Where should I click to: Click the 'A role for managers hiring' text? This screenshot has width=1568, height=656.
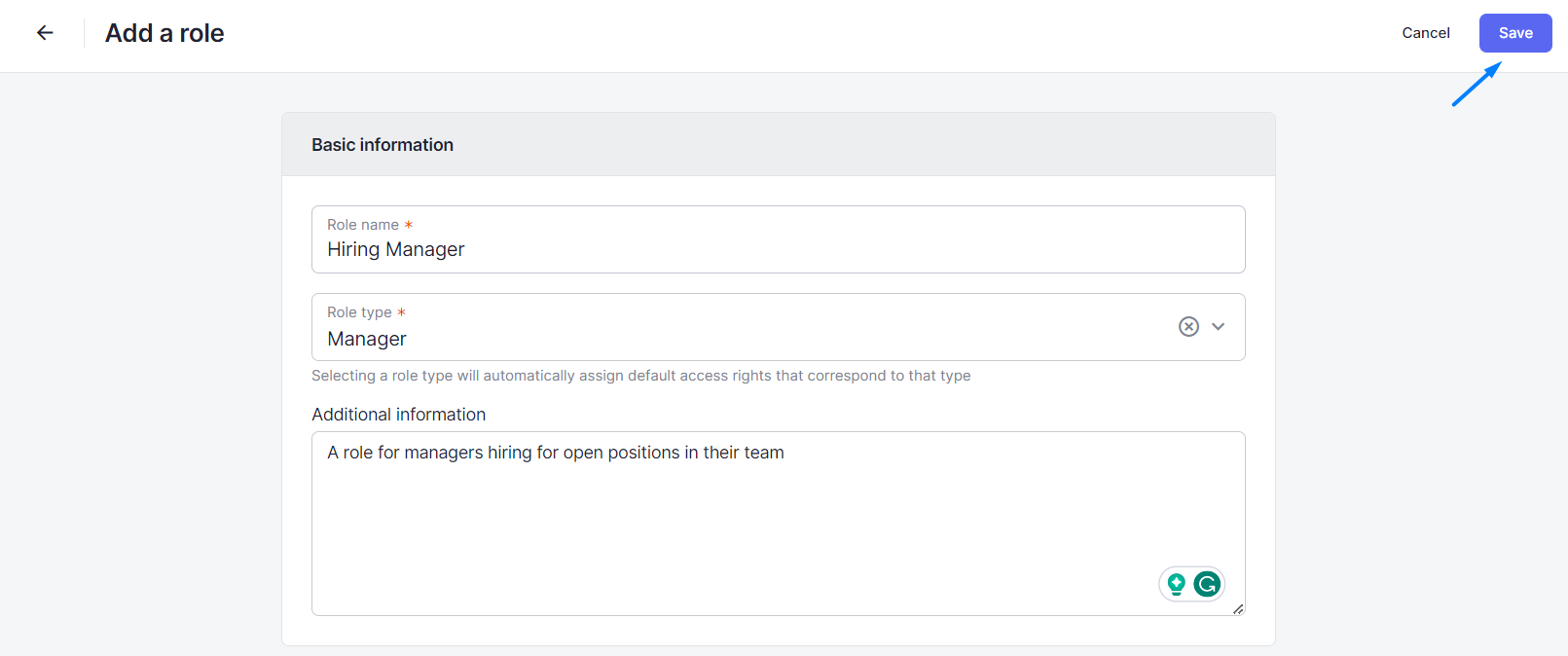click(555, 453)
